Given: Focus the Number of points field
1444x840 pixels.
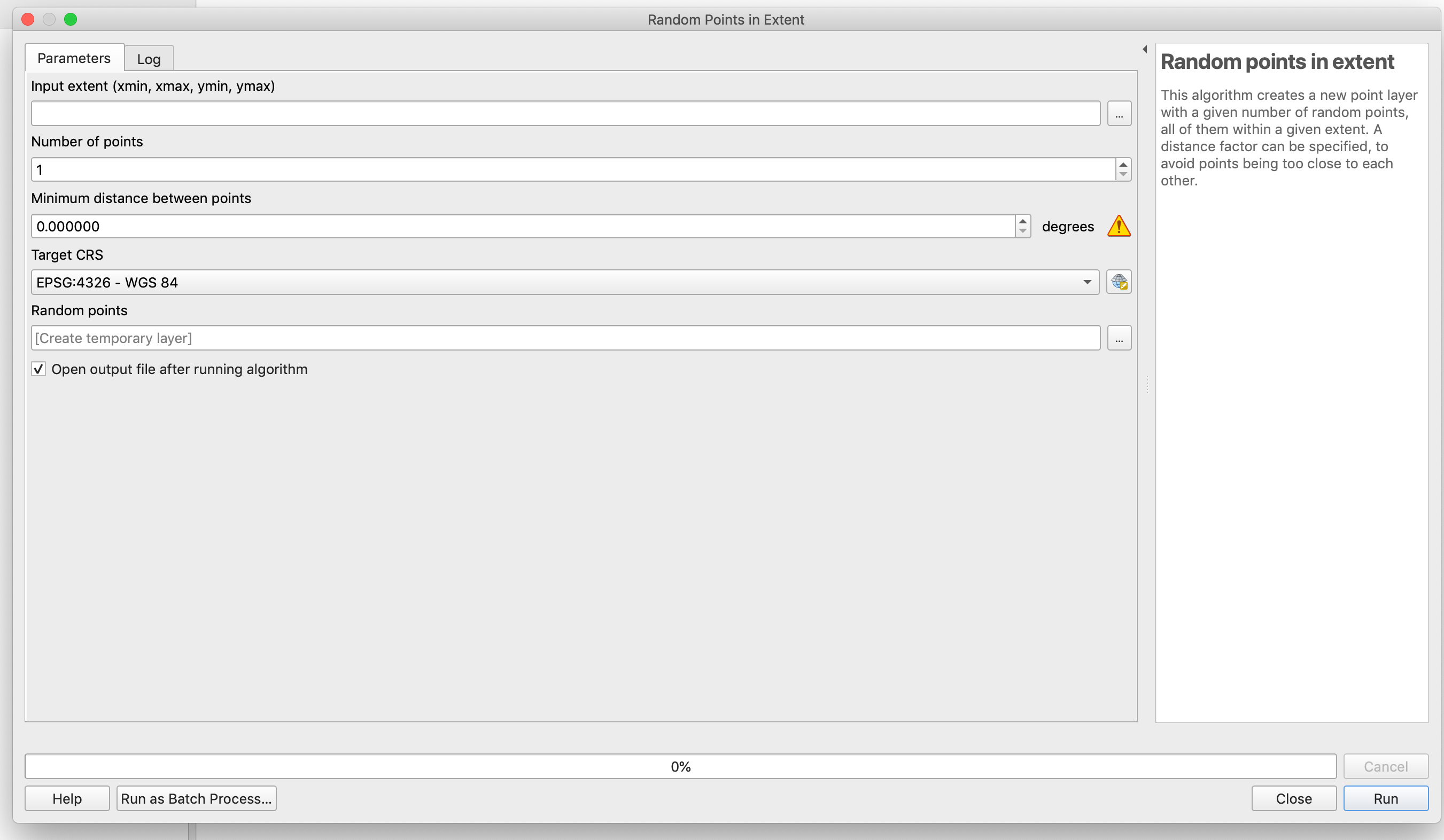Looking at the screenshot, I should coord(573,169).
